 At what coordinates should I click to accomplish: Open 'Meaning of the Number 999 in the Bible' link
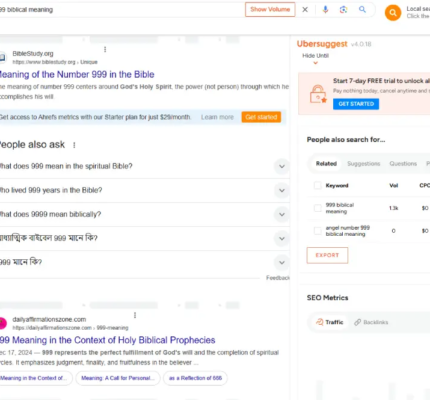[x=77, y=74]
